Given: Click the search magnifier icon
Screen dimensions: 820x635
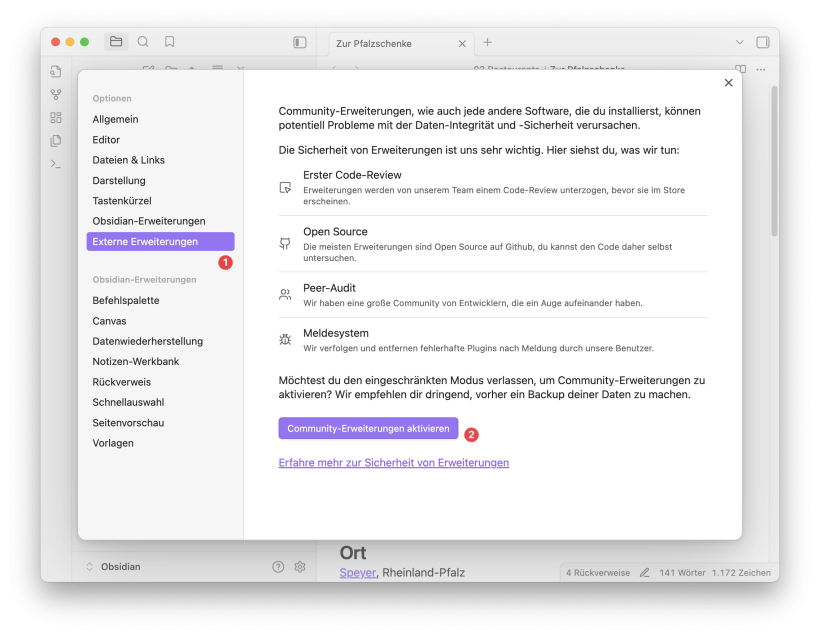Looking at the screenshot, I should [x=143, y=42].
